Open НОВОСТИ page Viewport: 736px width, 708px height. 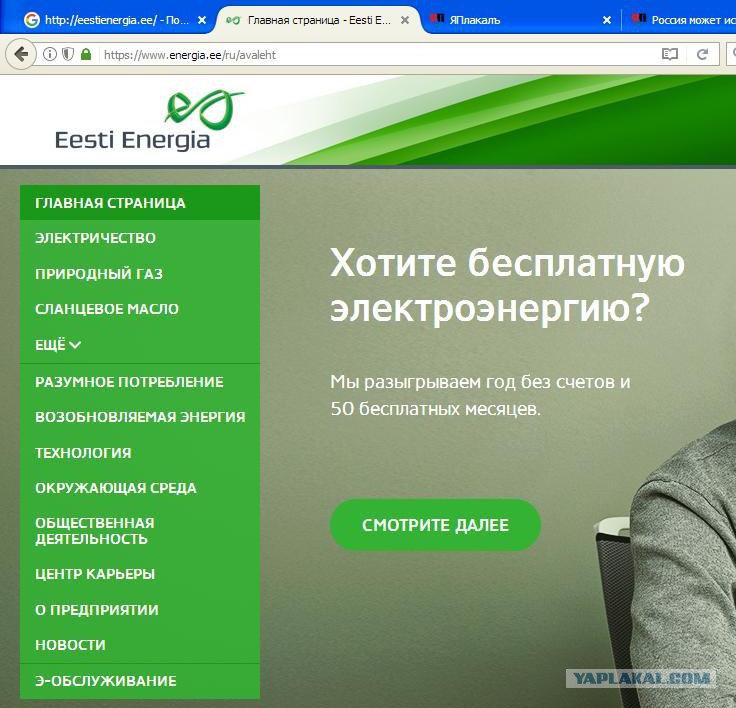click(x=140, y=645)
